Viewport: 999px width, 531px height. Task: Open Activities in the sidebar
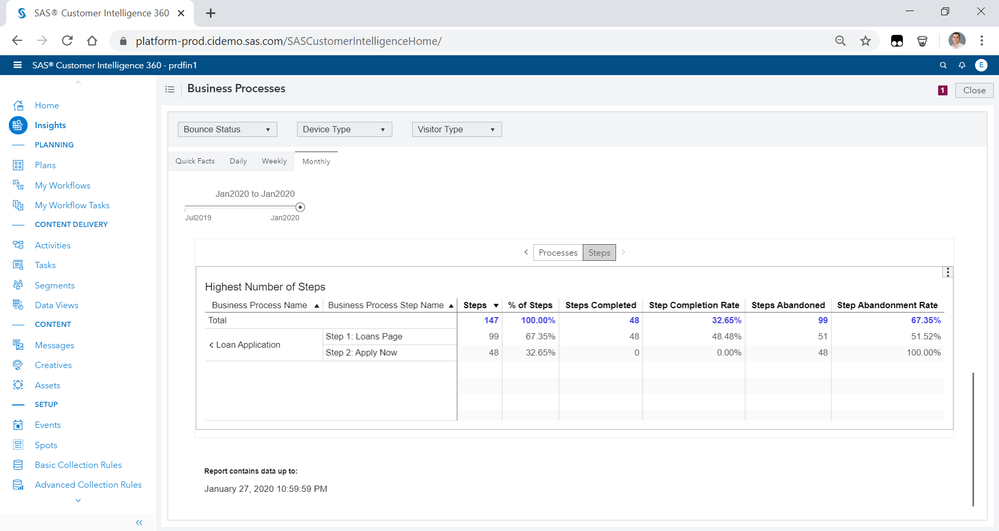pyautogui.click(x=52, y=245)
